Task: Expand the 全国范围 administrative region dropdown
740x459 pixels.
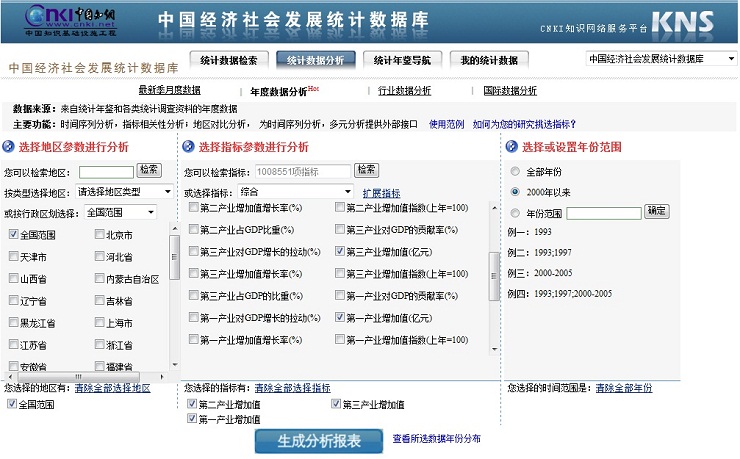Action: [x=120, y=212]
